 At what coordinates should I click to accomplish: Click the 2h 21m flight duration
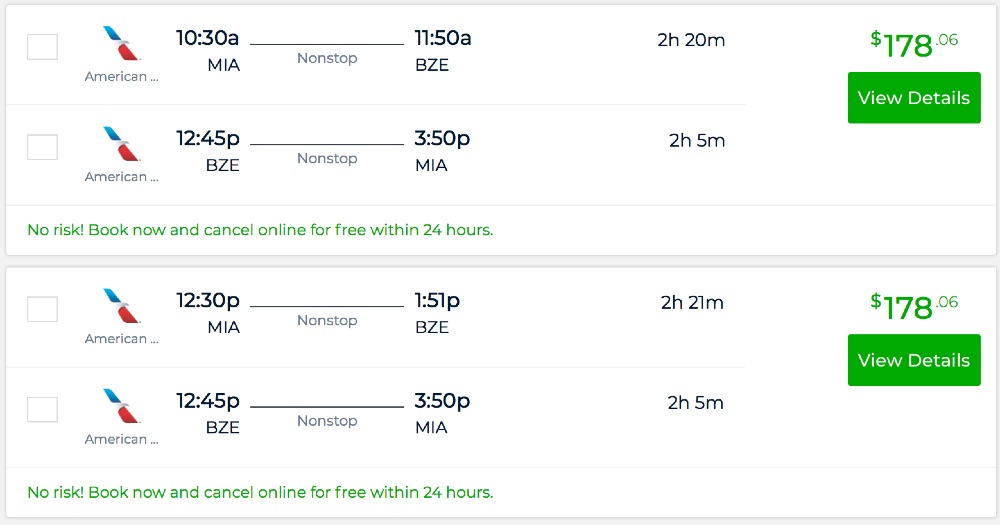click(x=692, y=303)
